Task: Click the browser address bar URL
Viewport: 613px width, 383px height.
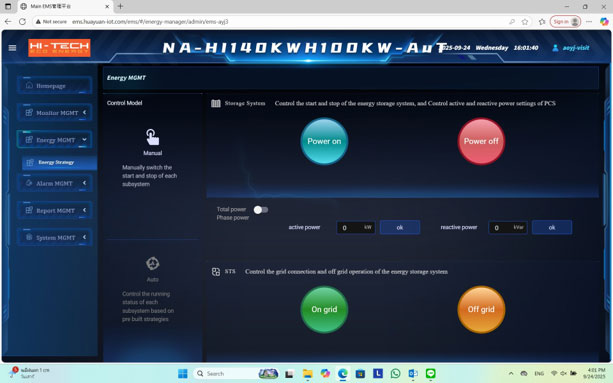Action: [150, 22]
